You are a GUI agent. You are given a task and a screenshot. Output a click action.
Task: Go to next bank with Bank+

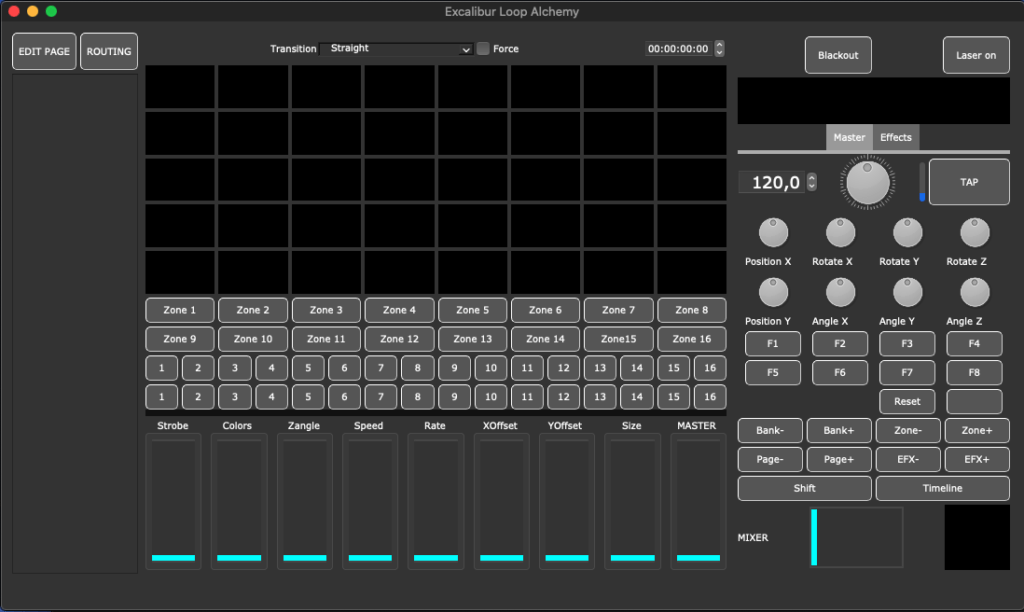point(839,430)
